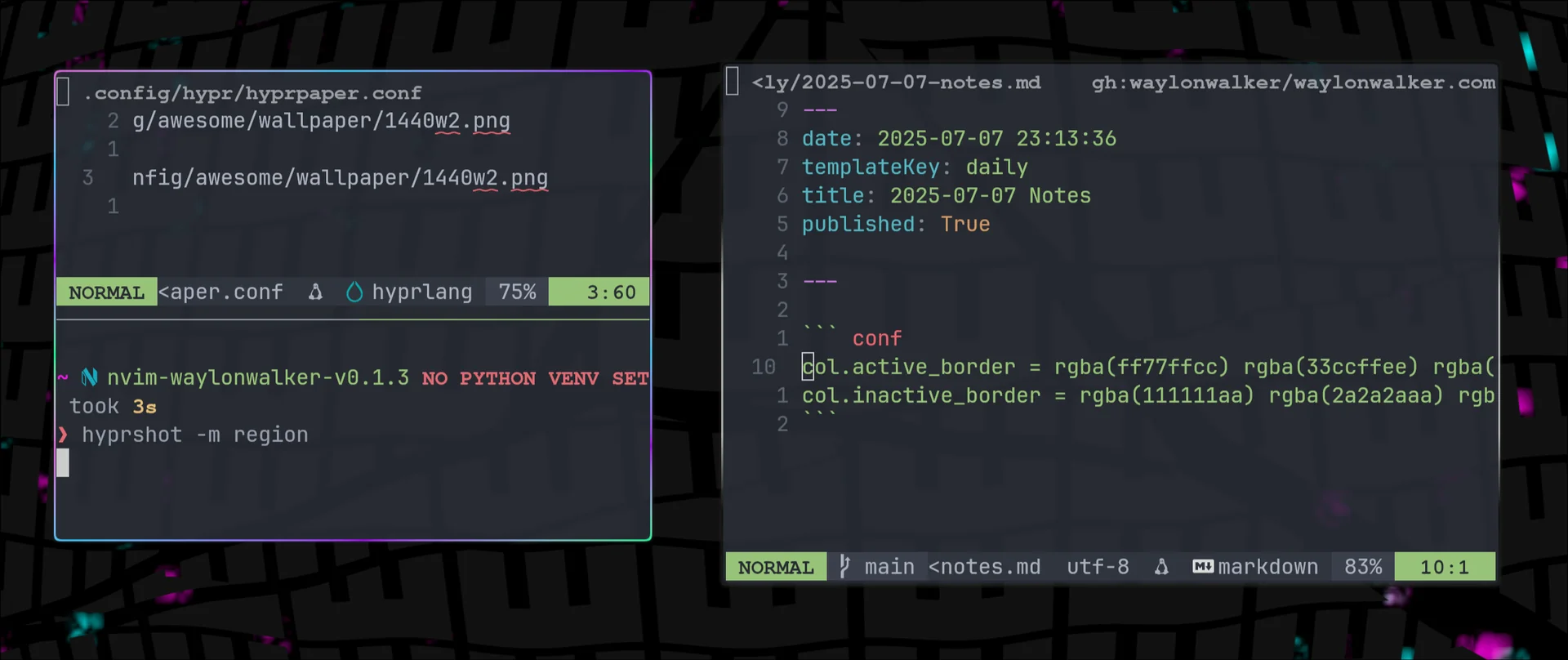Select the True value after published
The width and height of the screenshot is (1568, 660).
point(964,225)
